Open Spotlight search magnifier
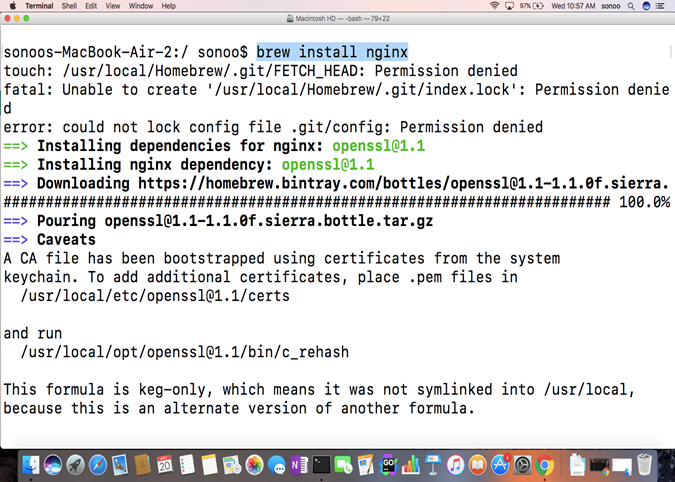 point(631,6)
